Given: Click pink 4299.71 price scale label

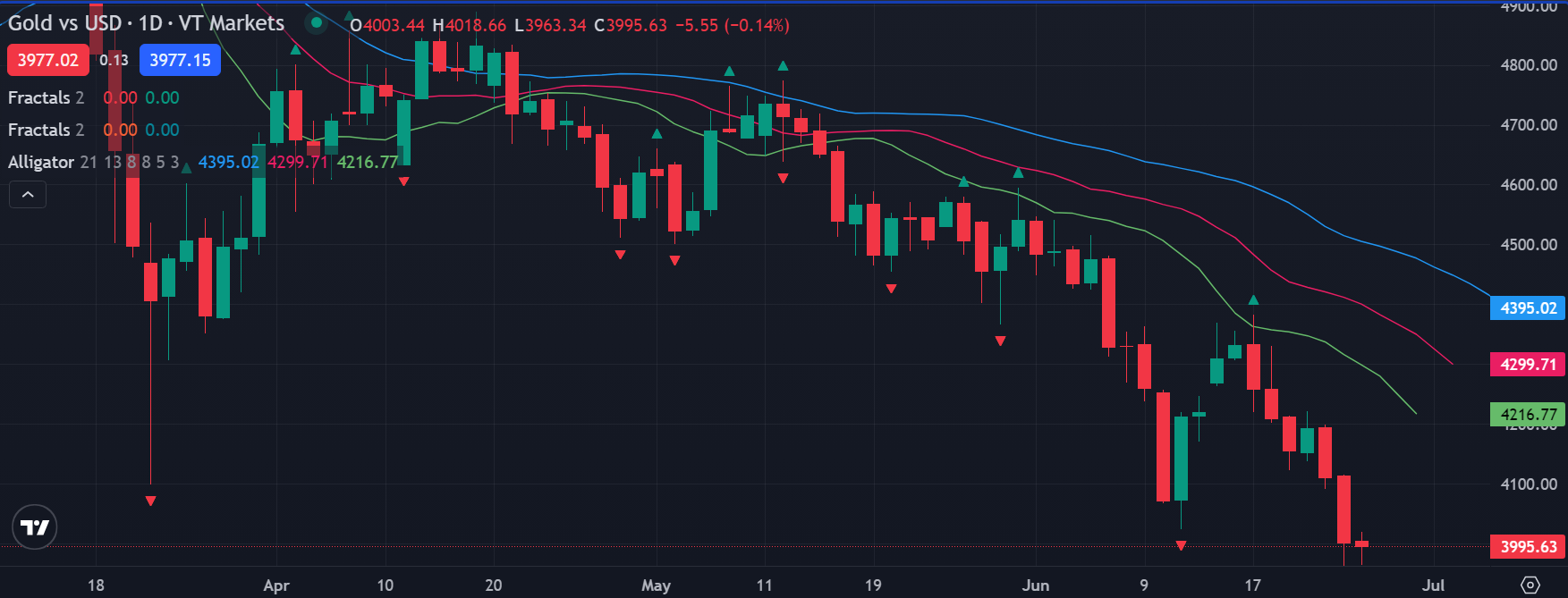Looking at the screenshot, I should click(1528, 365).
